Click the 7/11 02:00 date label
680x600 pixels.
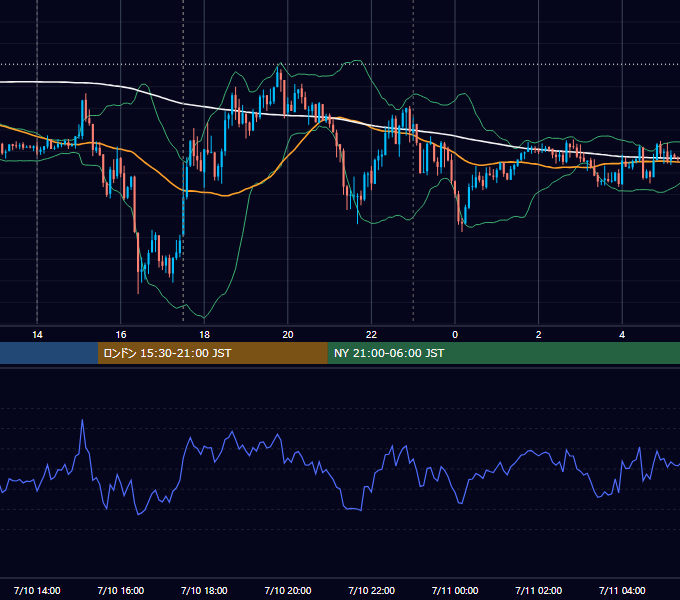click(x=539, y=590)
